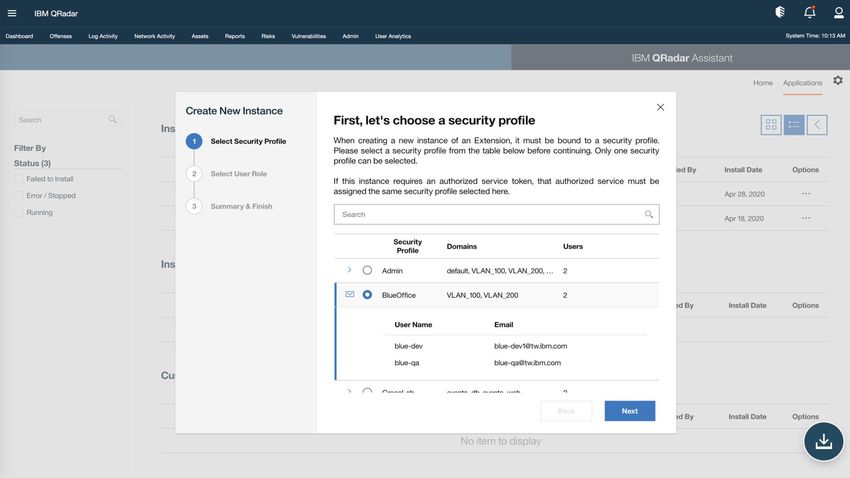Open the Log Activity tab
Viewport: 850px width, 478px height.
click(x=103, y=36)
